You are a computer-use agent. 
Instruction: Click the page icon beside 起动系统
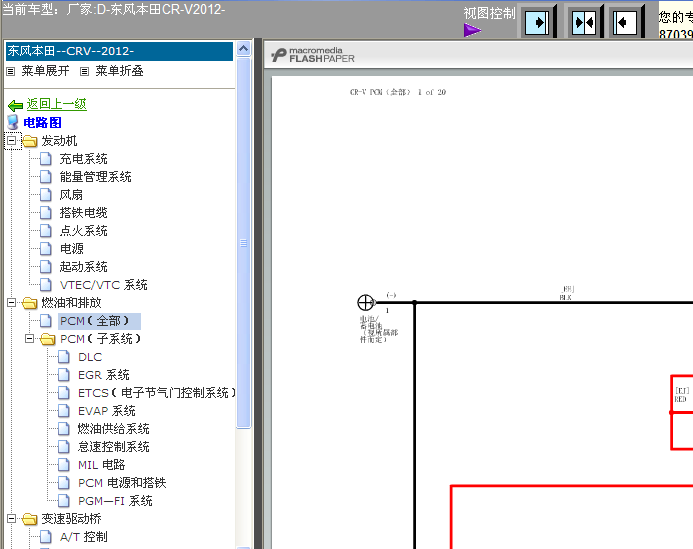tap(46, 267)
